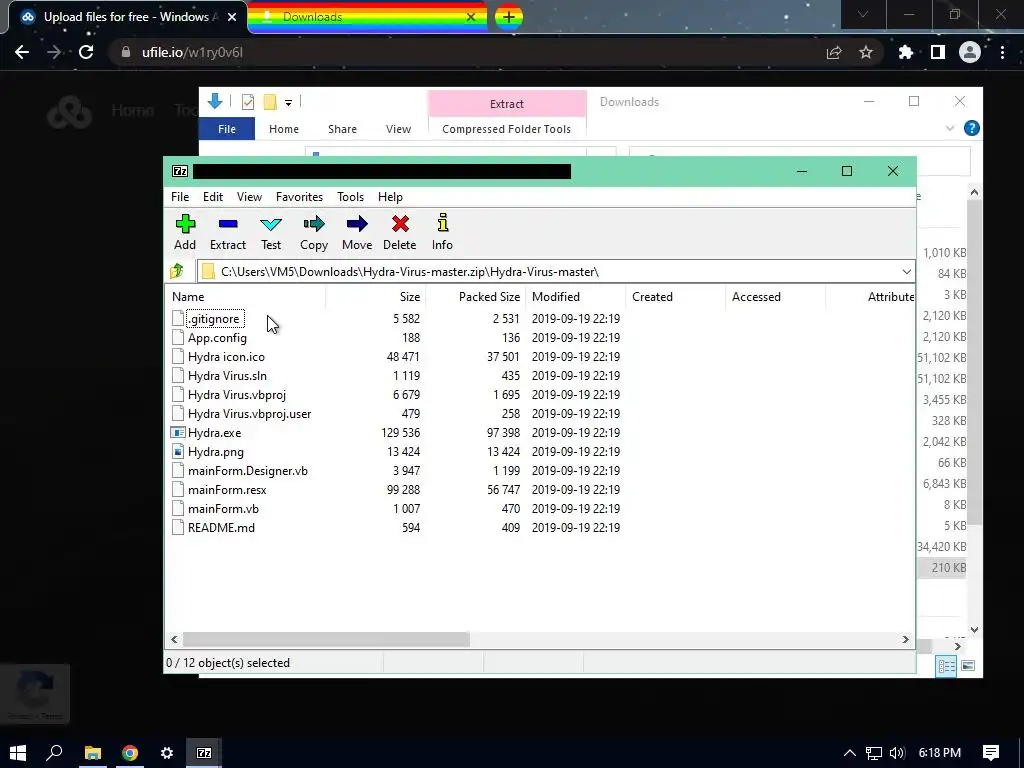The image size is (1024, 768).
Task: Open the browser tab search dropdown
Action: pyautogui.click(x=863, y=15)
